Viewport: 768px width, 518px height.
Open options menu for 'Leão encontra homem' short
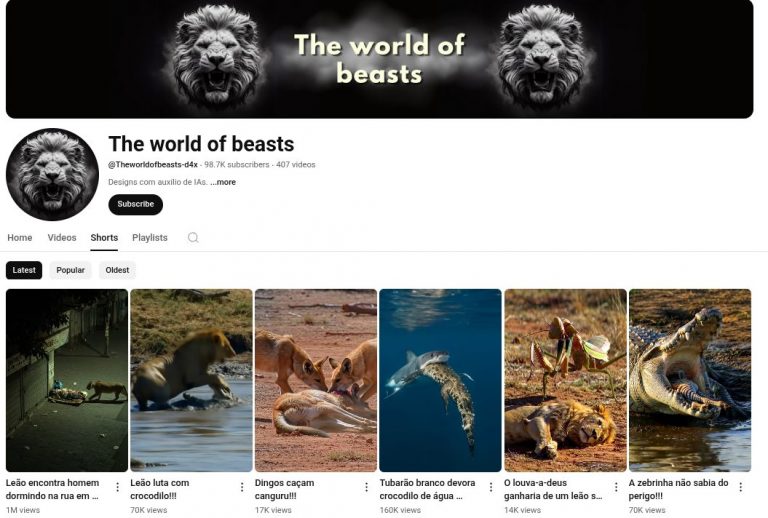coord(118,487)
